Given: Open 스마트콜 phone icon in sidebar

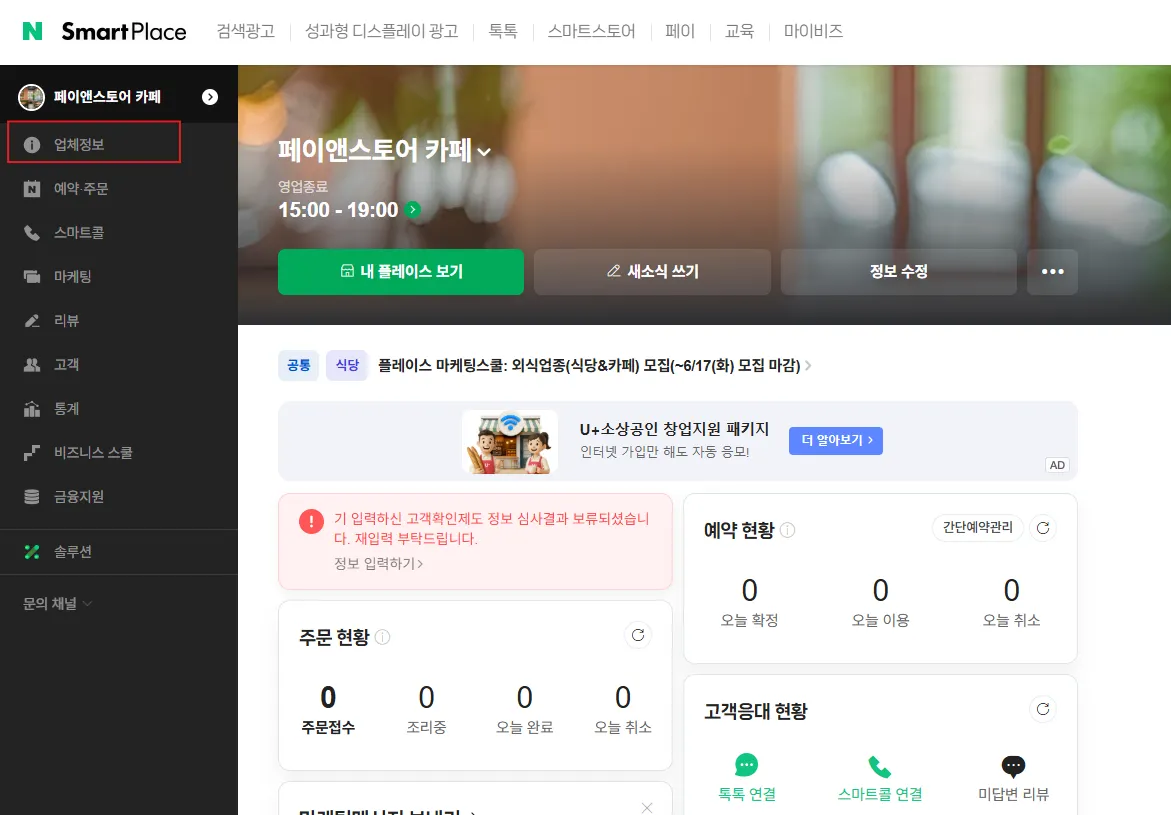Looking at the screenshot, I should click(31, 233).
